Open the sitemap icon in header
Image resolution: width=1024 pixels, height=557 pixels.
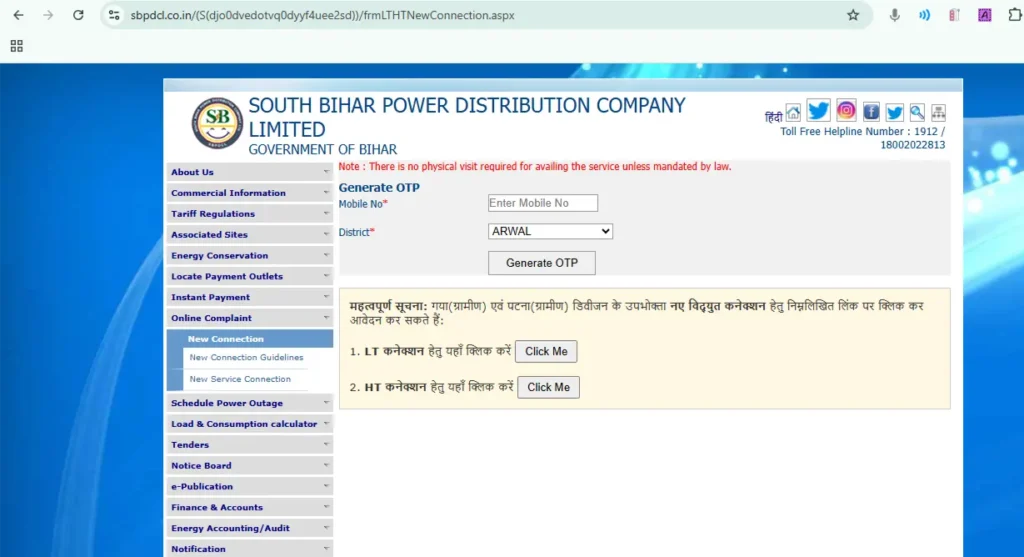click(x=938, y=113)
